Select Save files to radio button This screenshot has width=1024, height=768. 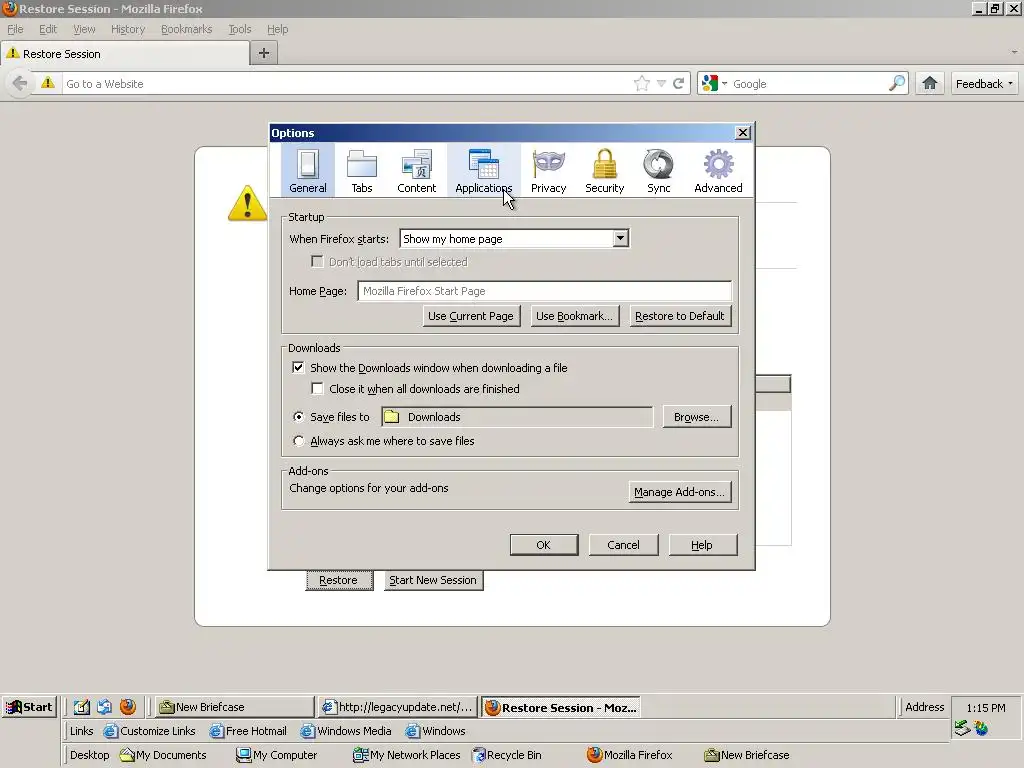[298, 417]
